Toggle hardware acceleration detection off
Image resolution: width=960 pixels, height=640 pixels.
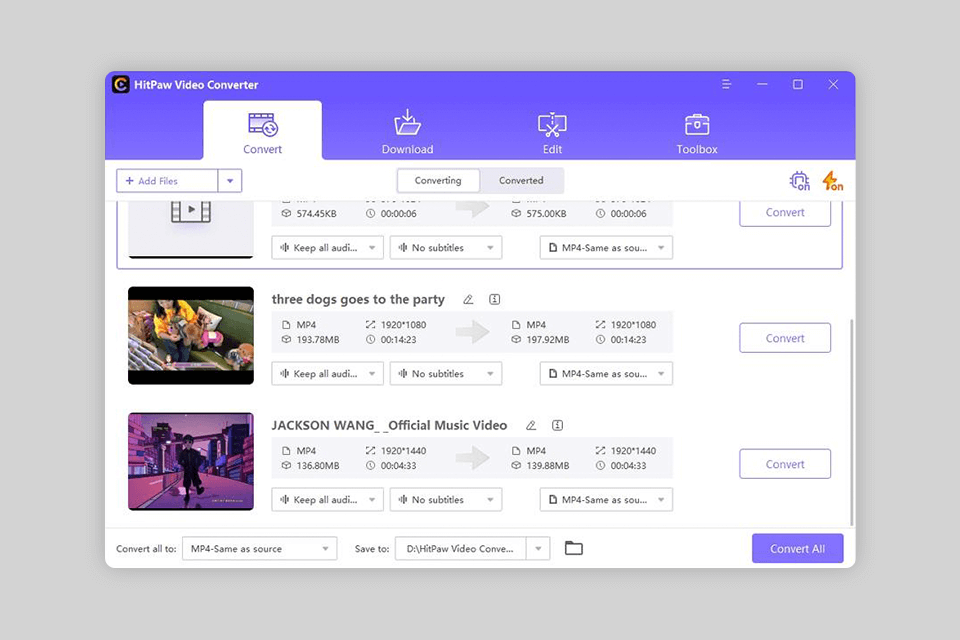(x=799, y=181)
